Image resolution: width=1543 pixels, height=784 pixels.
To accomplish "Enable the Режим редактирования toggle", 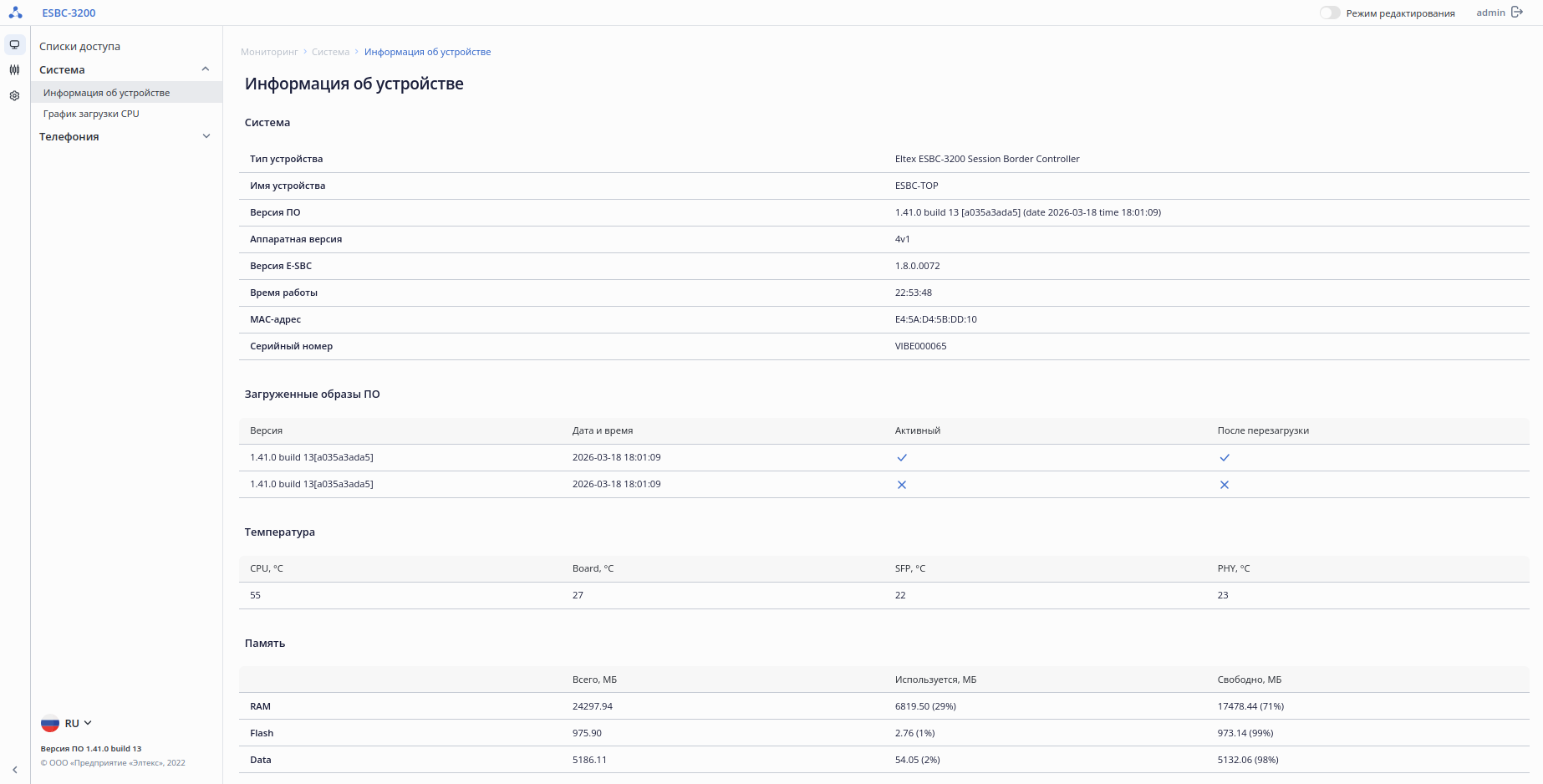I will [1330, 13].
